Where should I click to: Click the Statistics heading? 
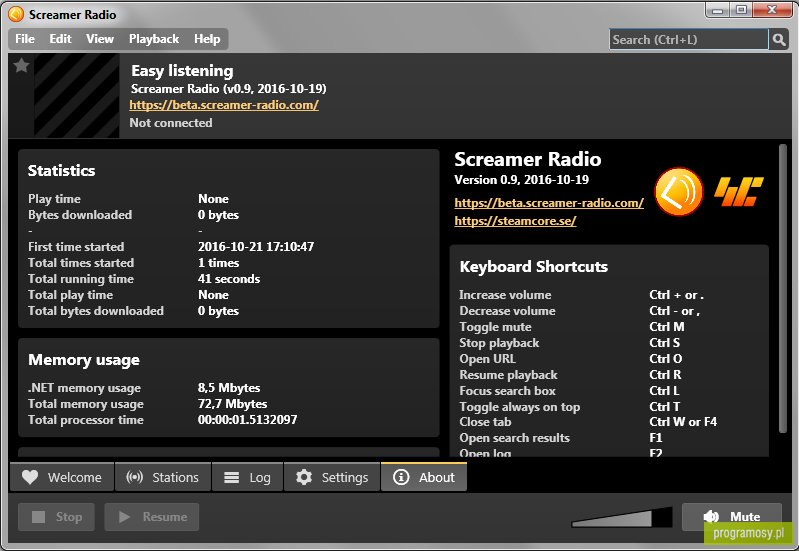[x=62, y=170]
